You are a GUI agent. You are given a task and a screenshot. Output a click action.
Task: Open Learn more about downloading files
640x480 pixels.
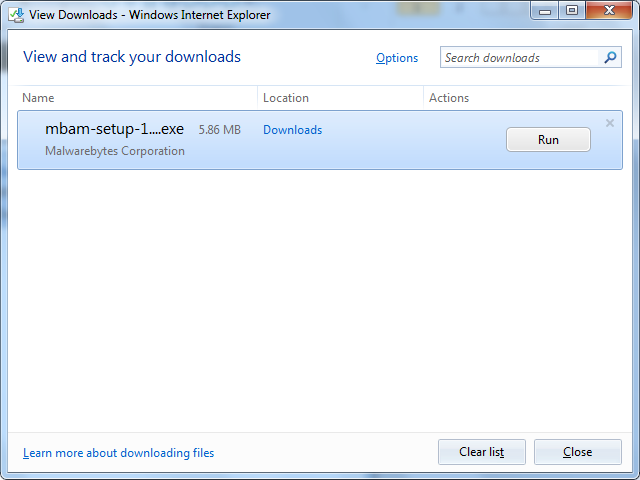pyautogui.click(x=118, y=453)
